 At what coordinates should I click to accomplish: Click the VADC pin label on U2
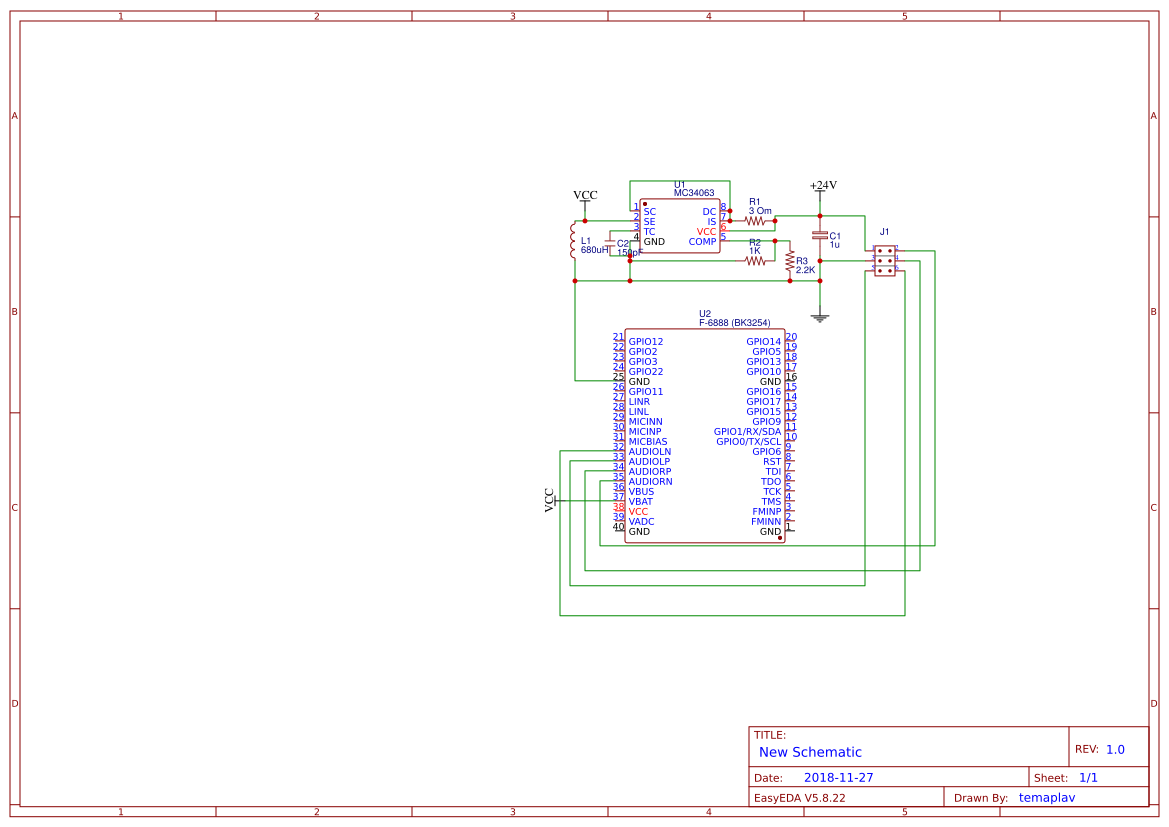coord(641,522)
